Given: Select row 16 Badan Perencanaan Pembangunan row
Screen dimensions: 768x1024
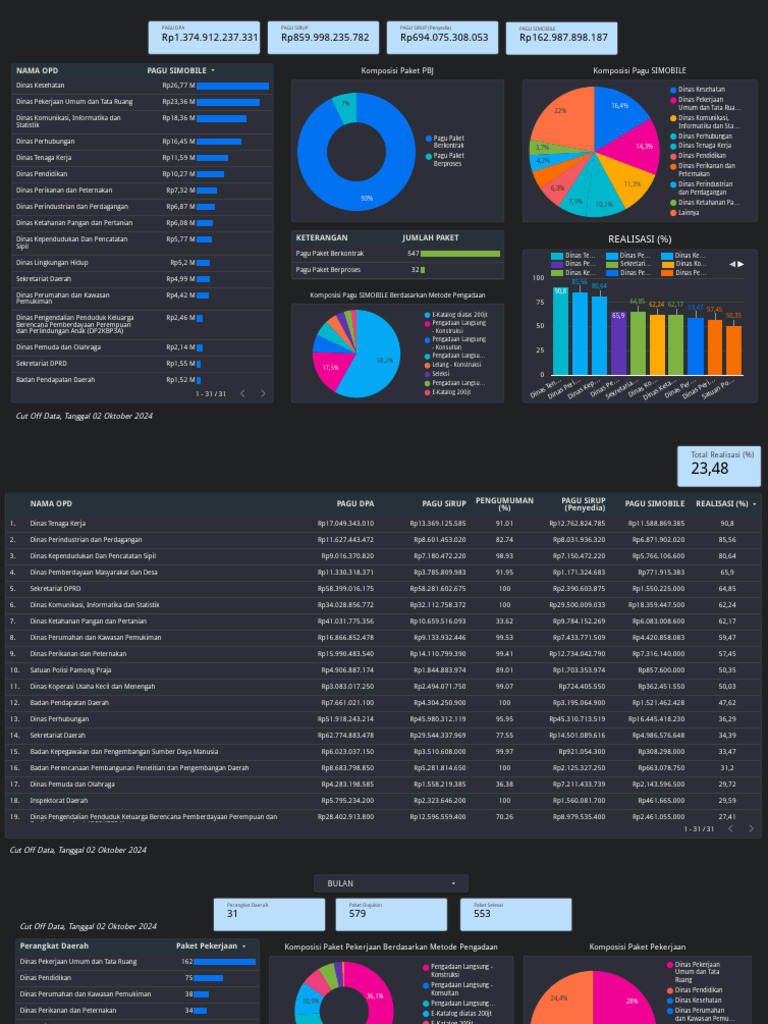Looking at the screenshot, I should [383, 768].
